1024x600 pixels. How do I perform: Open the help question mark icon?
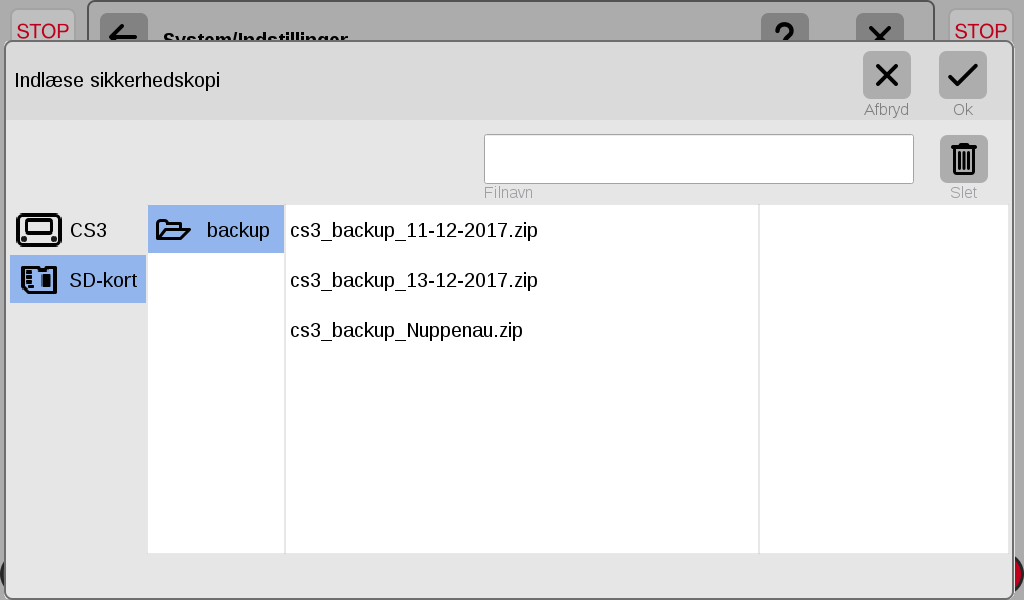[x=785, y=28]
